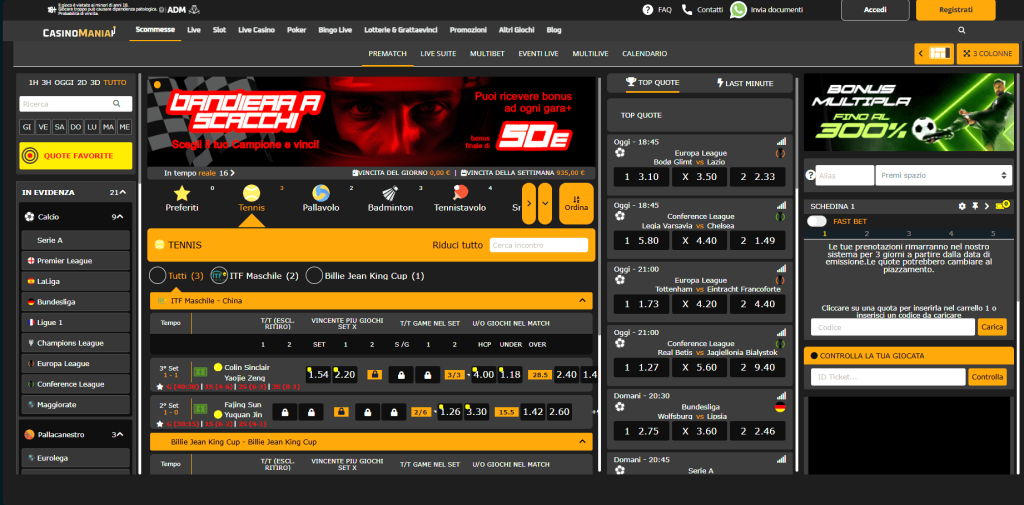The height and width of the screenshot is (505, 1024).
Task: Click the ADM logo in the header
Action: (176, 10)
